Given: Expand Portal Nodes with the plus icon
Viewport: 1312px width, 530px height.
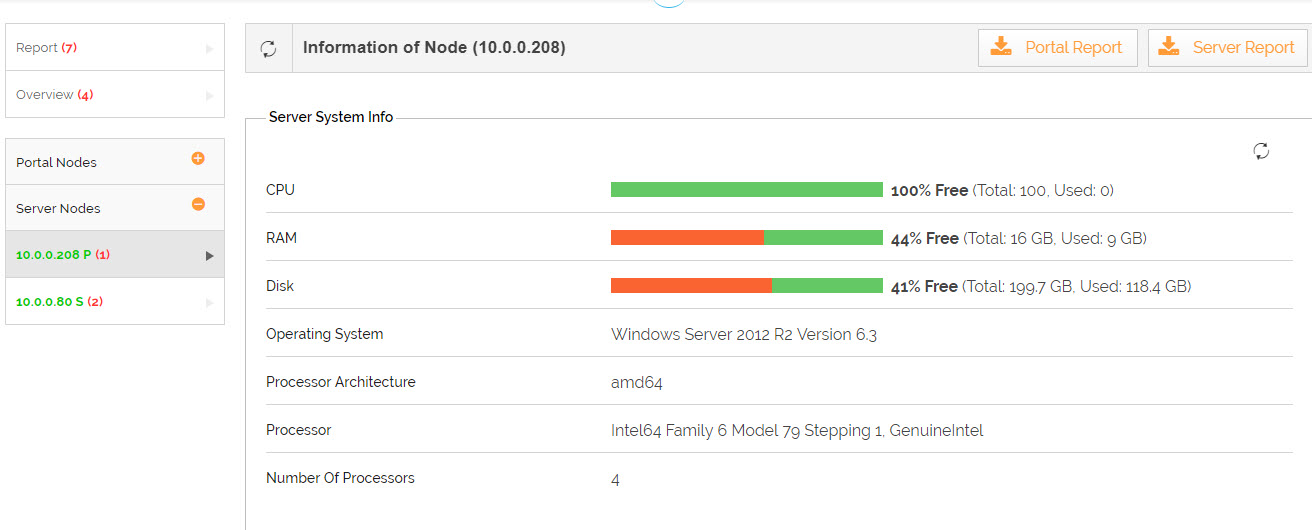Looking at the screenshot, I should (198, 158).
